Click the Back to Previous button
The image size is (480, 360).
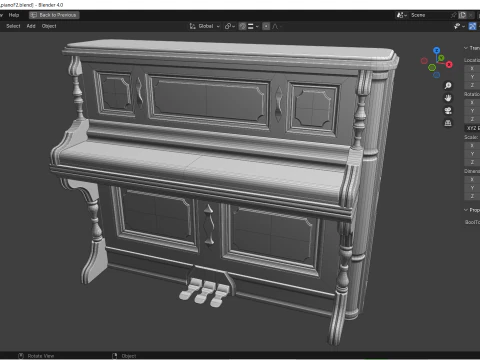coord(54,15)
